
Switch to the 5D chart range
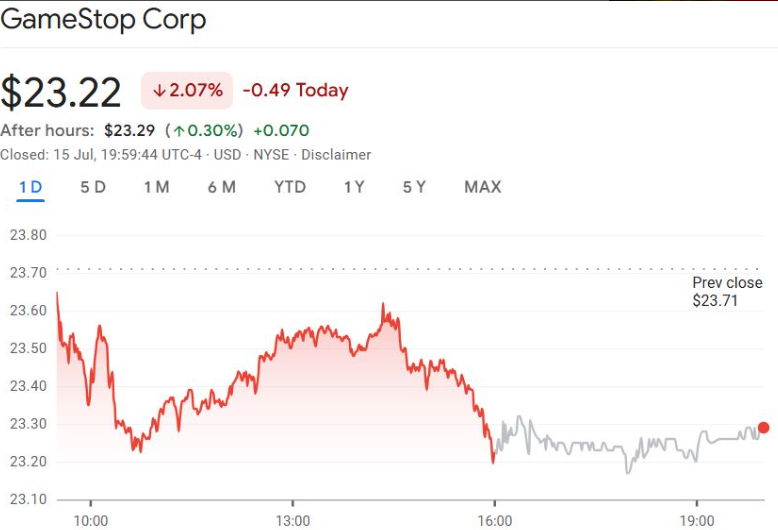coord(93,187)
